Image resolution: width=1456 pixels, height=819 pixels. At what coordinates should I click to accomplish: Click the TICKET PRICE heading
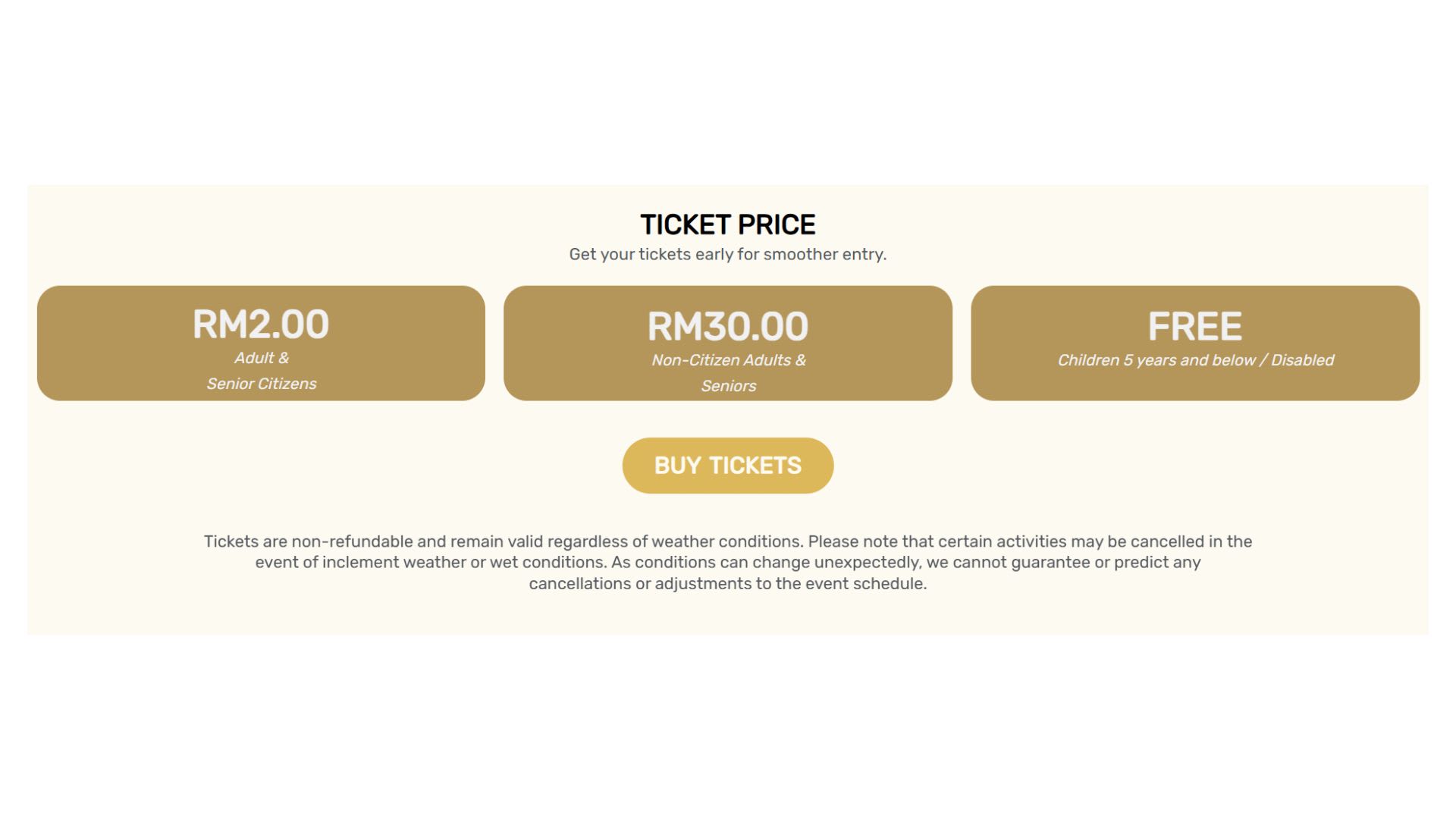point(727,224)
